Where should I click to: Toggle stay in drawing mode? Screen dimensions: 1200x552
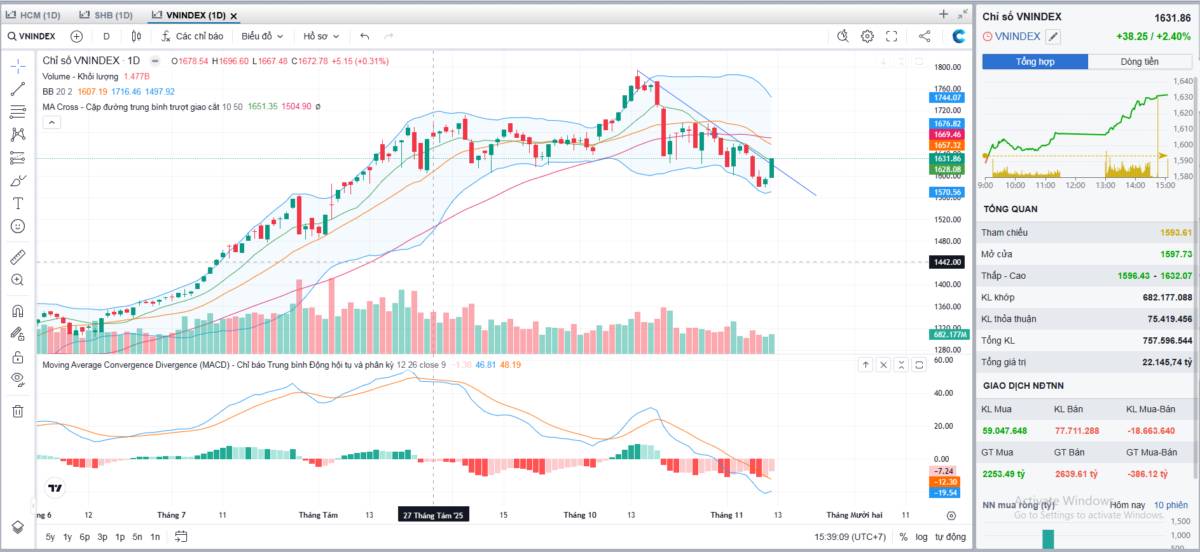pyautogui.click(x=17, y=334)
